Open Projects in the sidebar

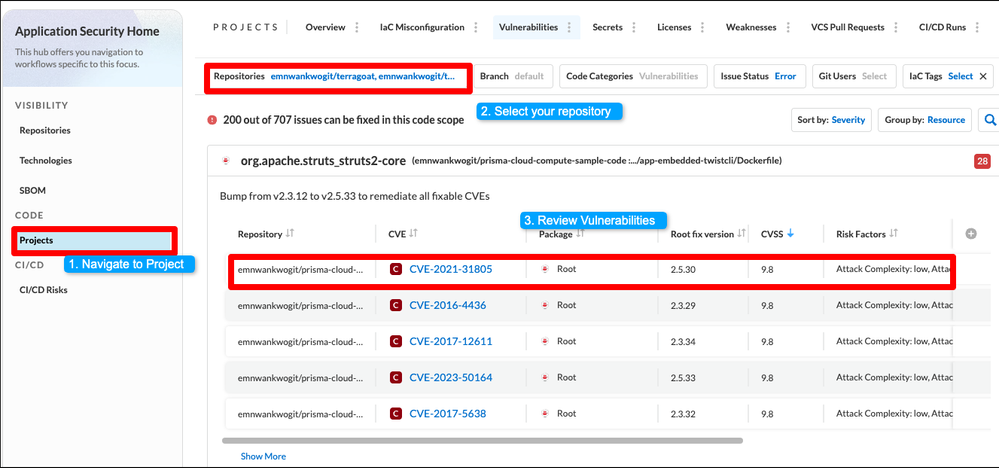(x=36, y=240)
